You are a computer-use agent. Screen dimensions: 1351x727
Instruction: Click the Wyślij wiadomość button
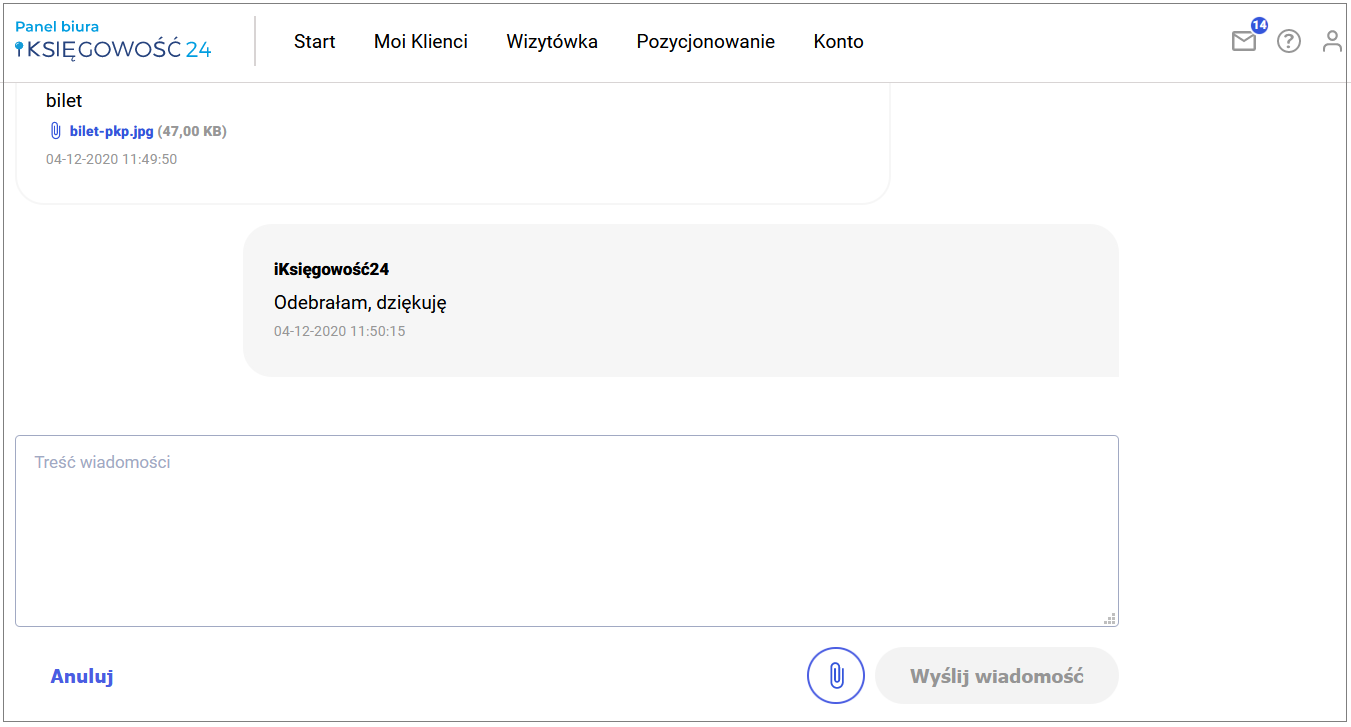[x=996, y=676]
